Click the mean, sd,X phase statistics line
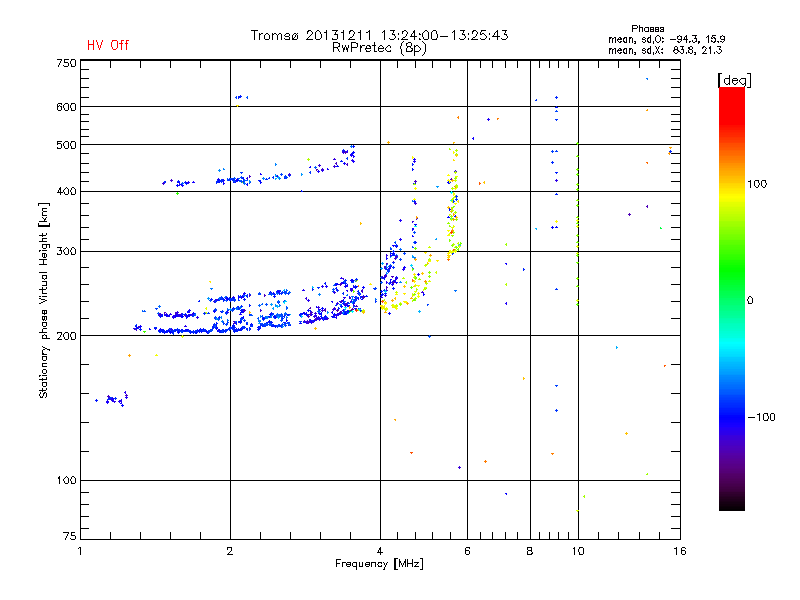 (x=665, y=50)
